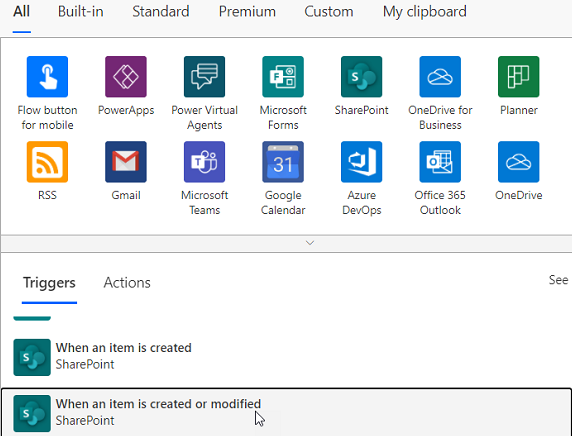Select 'When an item is created' trigger

286,357
